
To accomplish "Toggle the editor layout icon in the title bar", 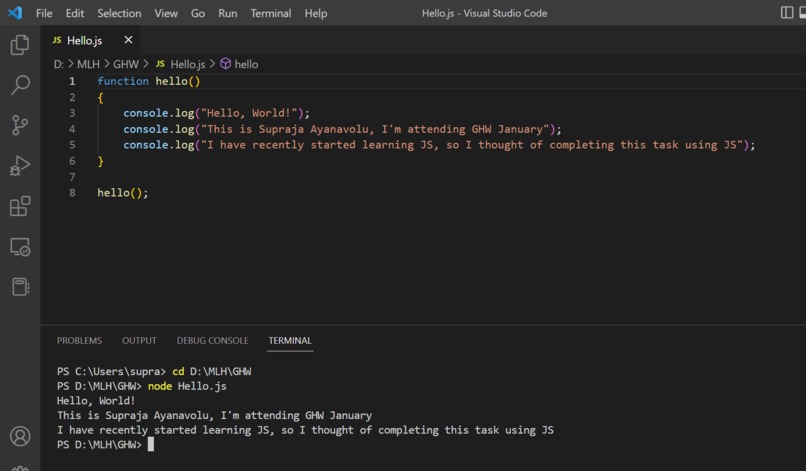I will pyautogui.click(x=786, y=12).
